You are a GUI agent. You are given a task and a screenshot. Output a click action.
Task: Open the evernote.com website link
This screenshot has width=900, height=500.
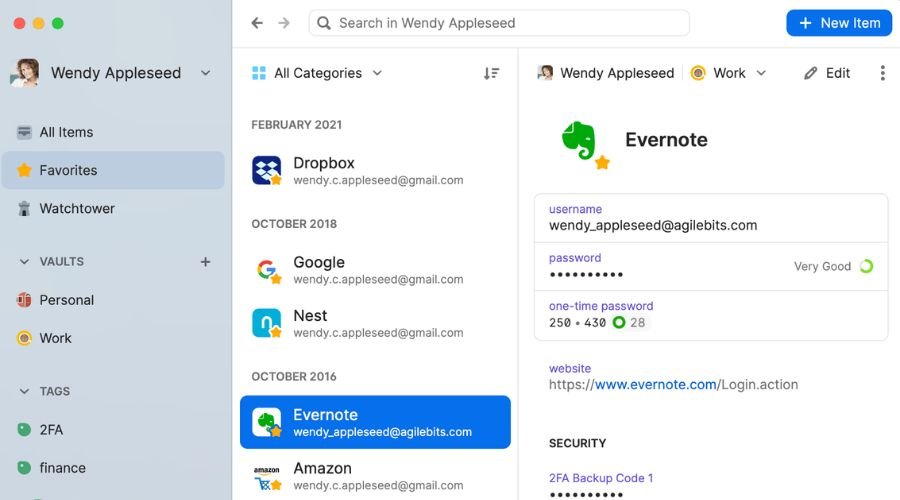[x=655, y=385]
